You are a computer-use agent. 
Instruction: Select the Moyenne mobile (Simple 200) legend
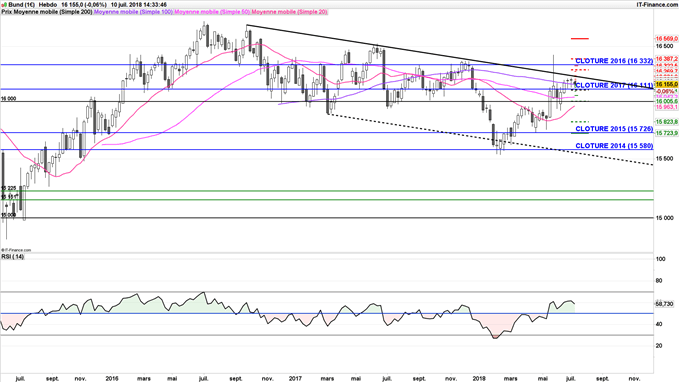pos(52,12)
